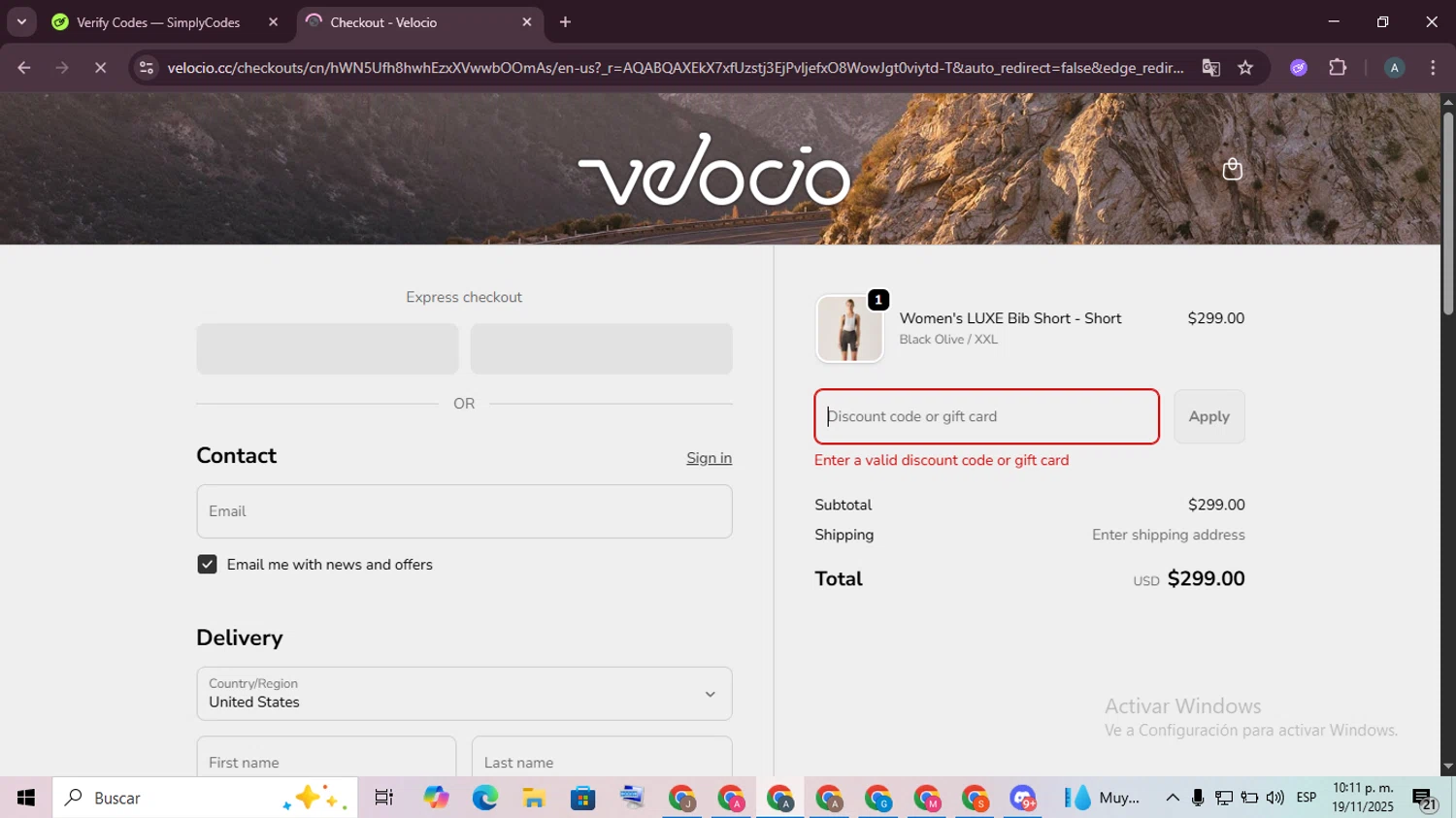Open tab search dropdown arrow

tap(21, 22)
